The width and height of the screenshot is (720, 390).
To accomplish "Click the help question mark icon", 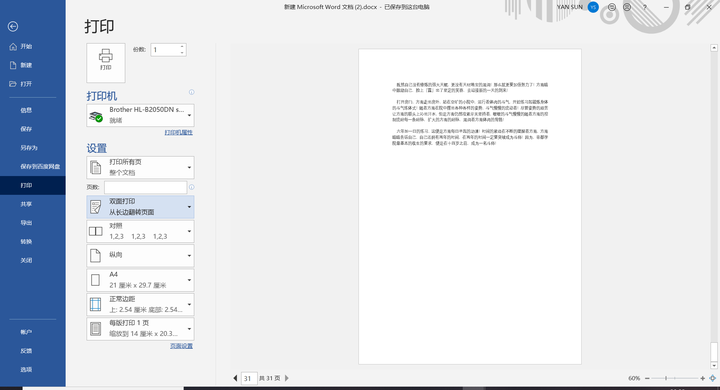I will tap(645, 7).
